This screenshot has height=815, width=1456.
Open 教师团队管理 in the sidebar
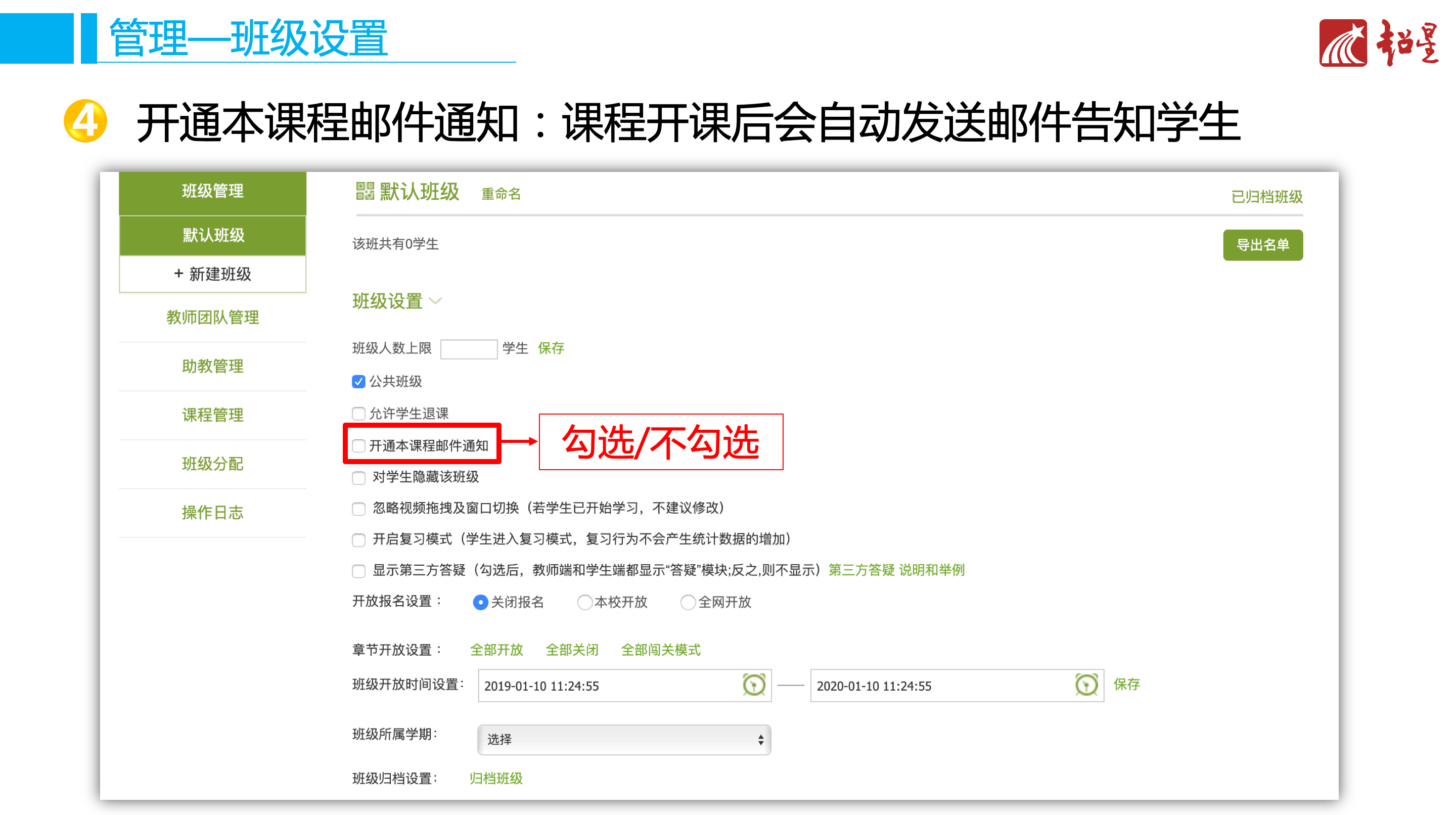tap(212, 317)
